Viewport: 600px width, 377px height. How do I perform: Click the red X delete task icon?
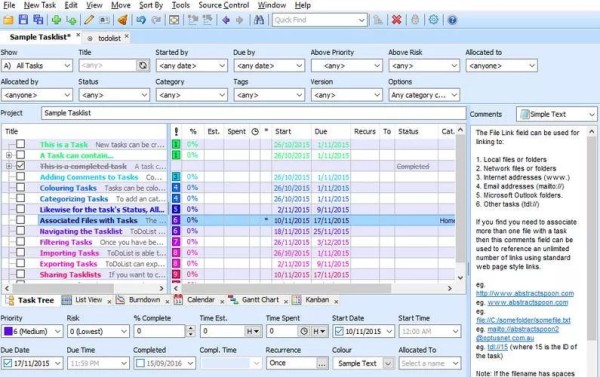pyautogui.click(x=396, y=20)
